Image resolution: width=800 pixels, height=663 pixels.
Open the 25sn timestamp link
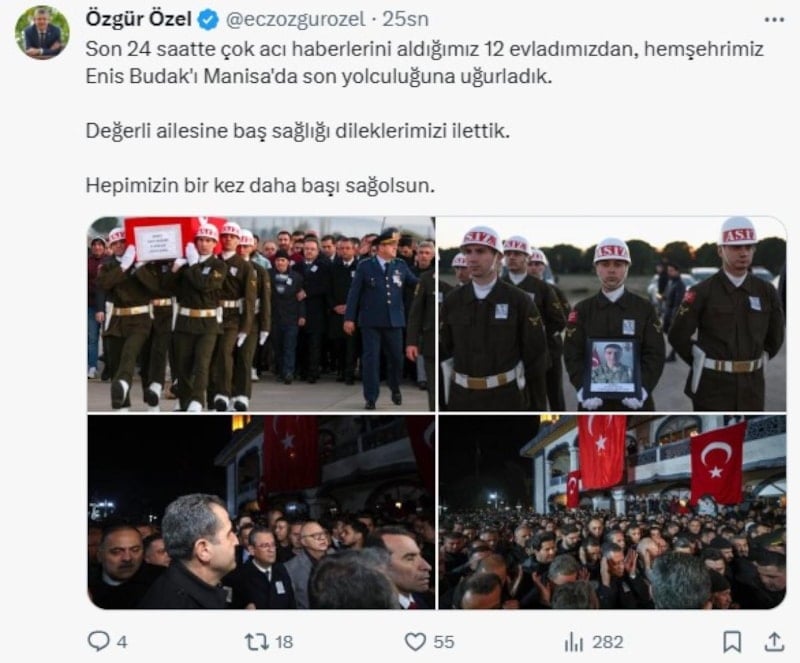click(x=405, y=20)
